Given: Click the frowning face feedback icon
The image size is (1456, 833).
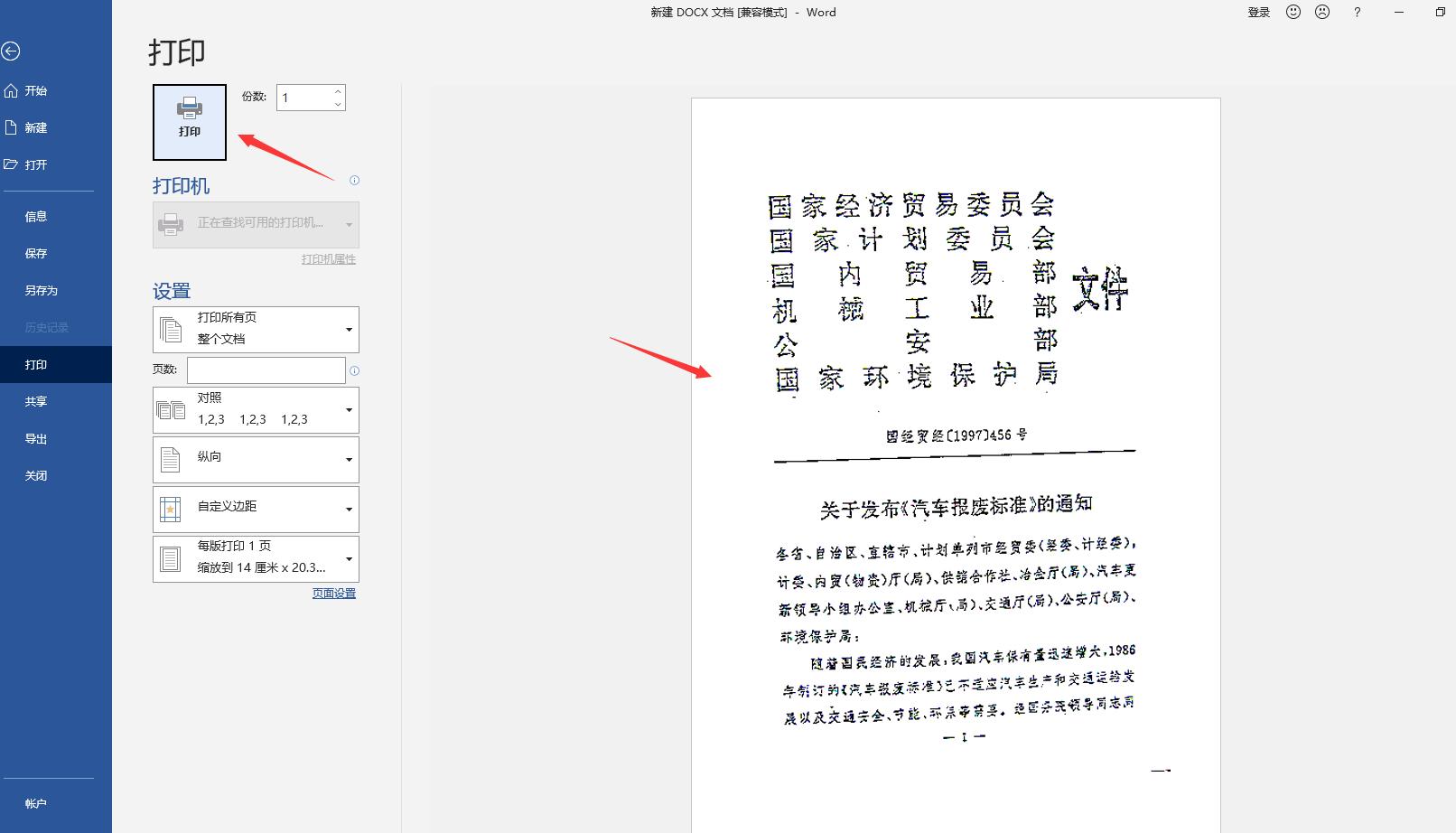Looking at the screenshot, I should tap(1322, 12).
